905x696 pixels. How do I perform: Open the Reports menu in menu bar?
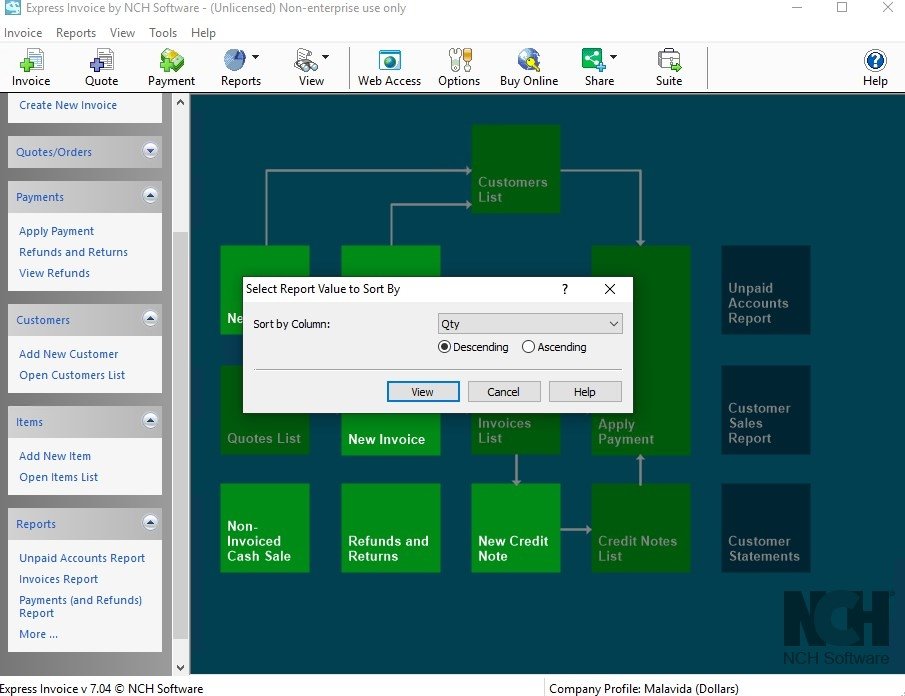click(76, 33)
